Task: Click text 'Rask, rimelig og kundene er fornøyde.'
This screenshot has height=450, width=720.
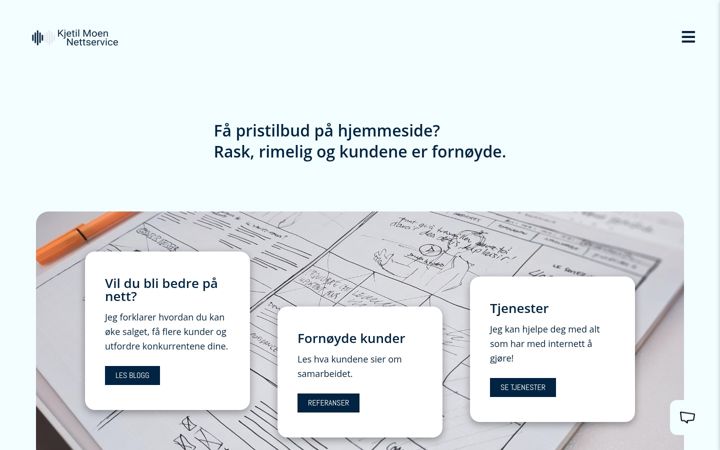Action: tap(360, 152)
